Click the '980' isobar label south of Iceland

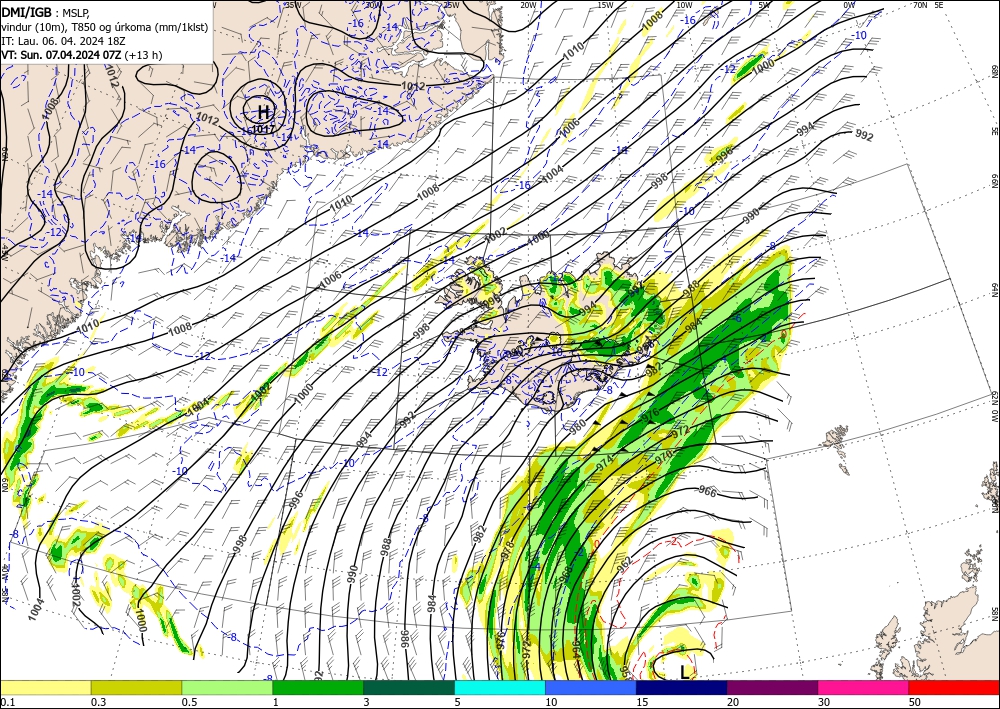point(577,428)
